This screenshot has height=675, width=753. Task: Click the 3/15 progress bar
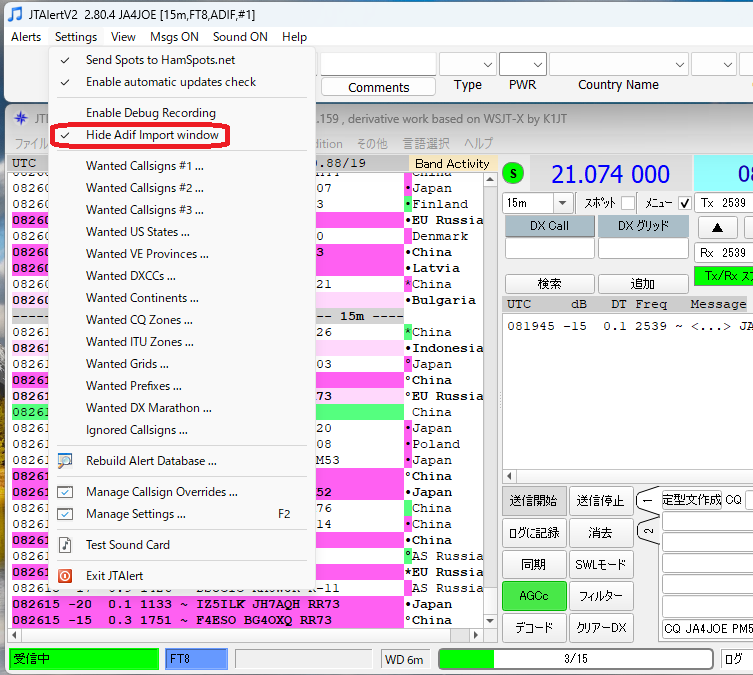575,659
